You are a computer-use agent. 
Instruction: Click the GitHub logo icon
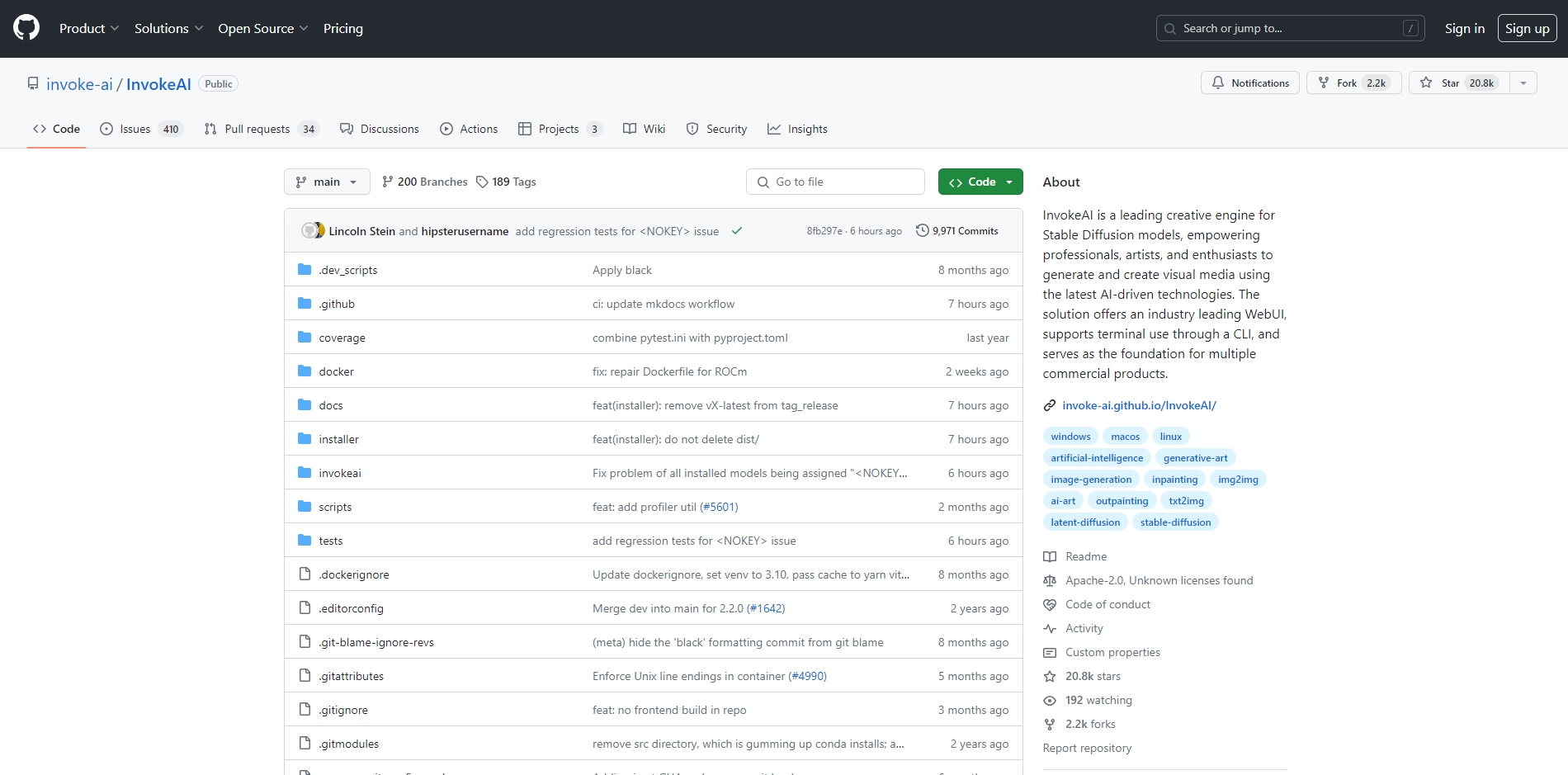pyautogui.click(x=26, y=28)
